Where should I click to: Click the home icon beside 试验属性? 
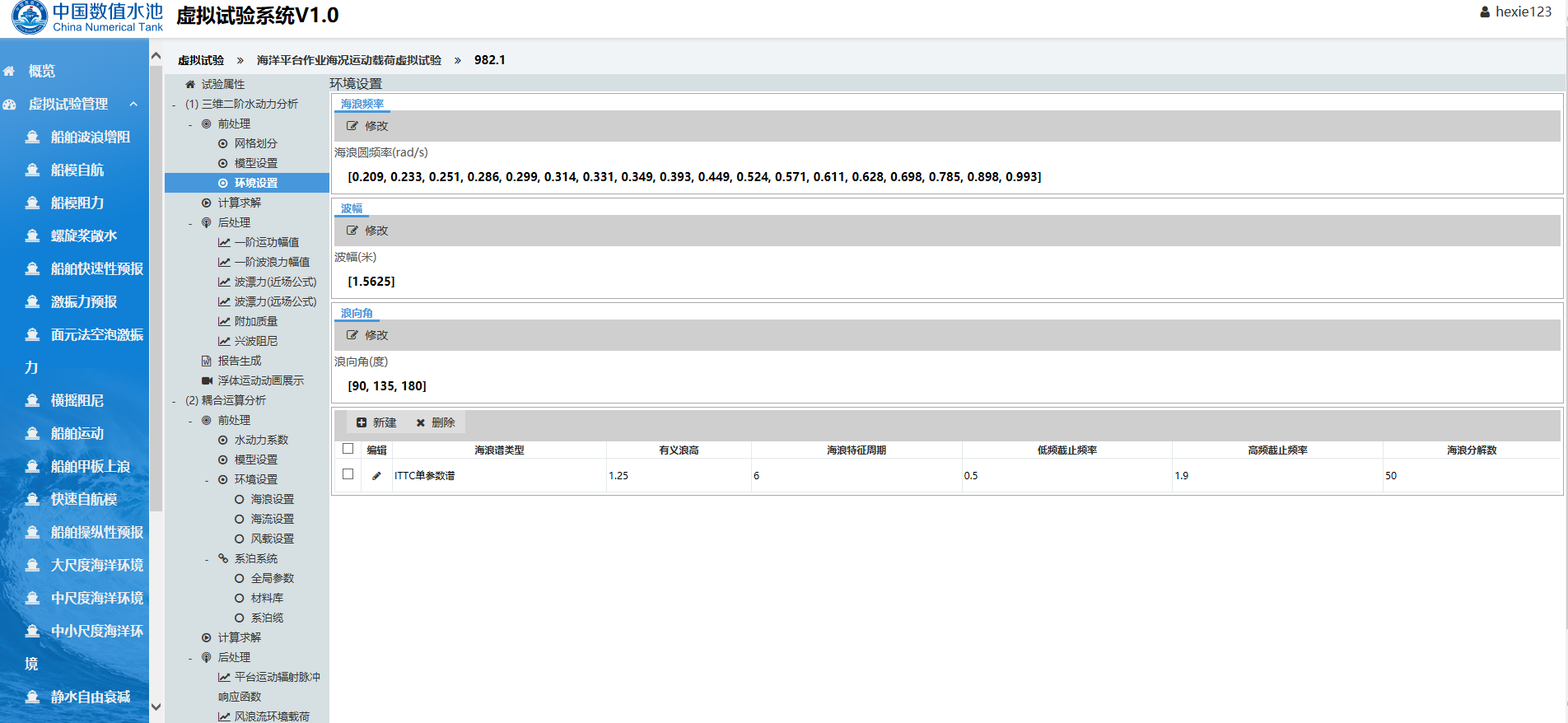pyautogui.click(x=190, y=84)
